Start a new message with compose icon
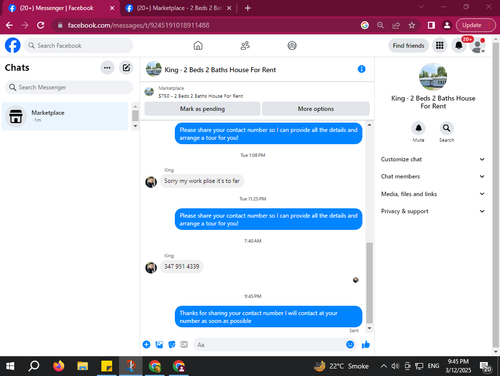The image size is (500, 376). pyautogui.click(x=126, y=68)
